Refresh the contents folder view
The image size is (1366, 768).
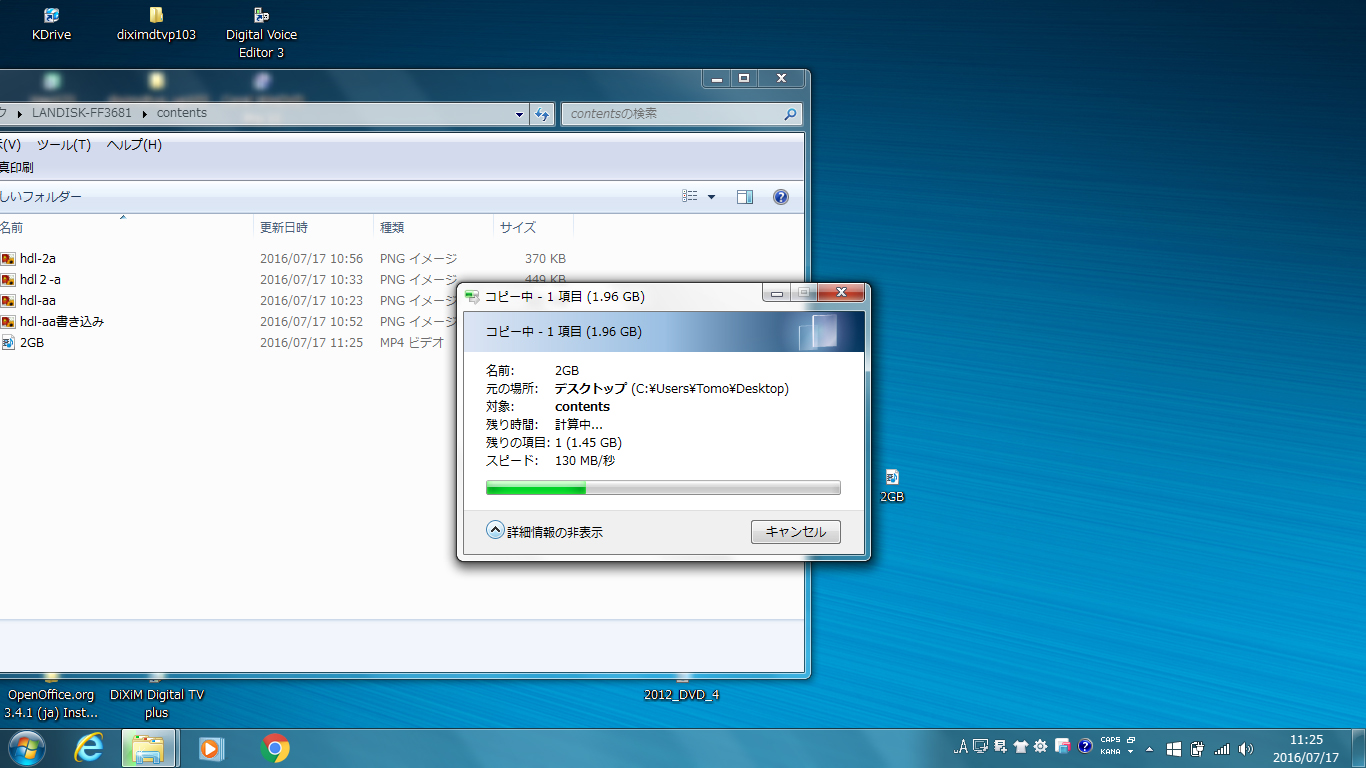click(x=542, y=114)
